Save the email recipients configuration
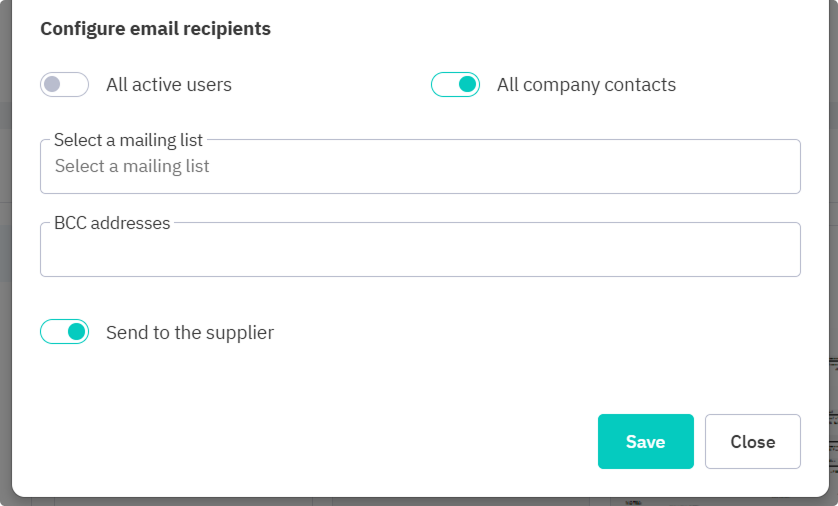The width and height of the screenshot is (838, 506). coord(645,442)
